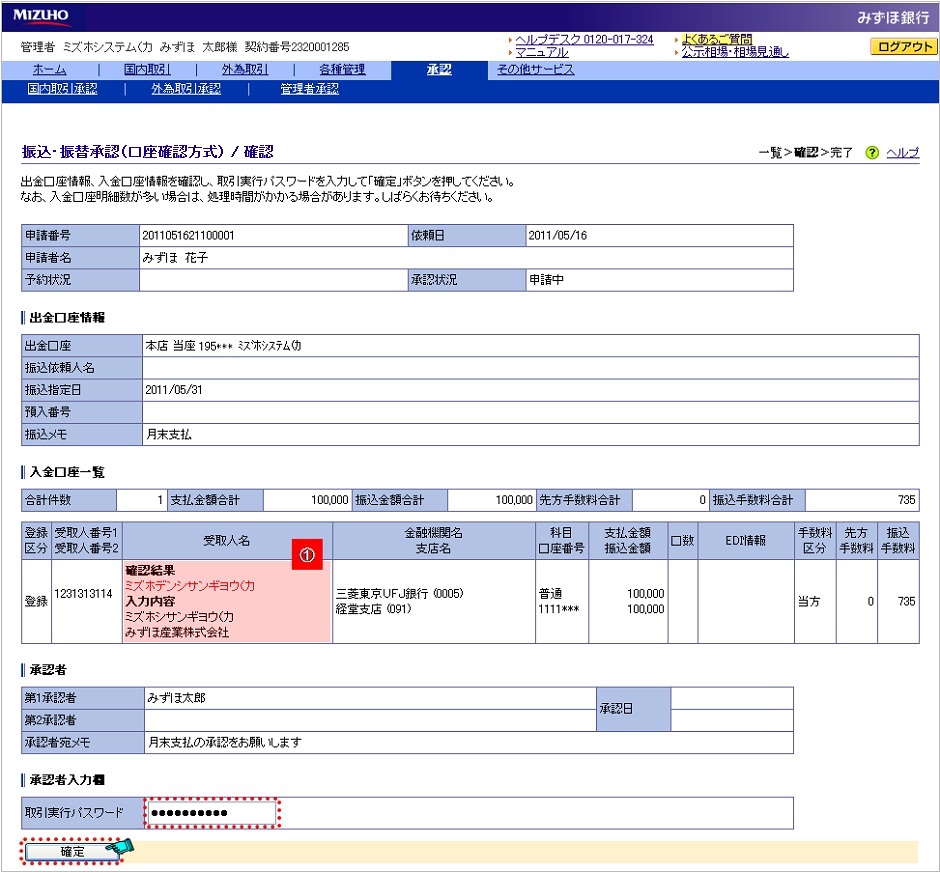The height and width of the screenshot is (872, 940).
Task: Go to 外為取引承認 submenu
Action: pos(186,89)
